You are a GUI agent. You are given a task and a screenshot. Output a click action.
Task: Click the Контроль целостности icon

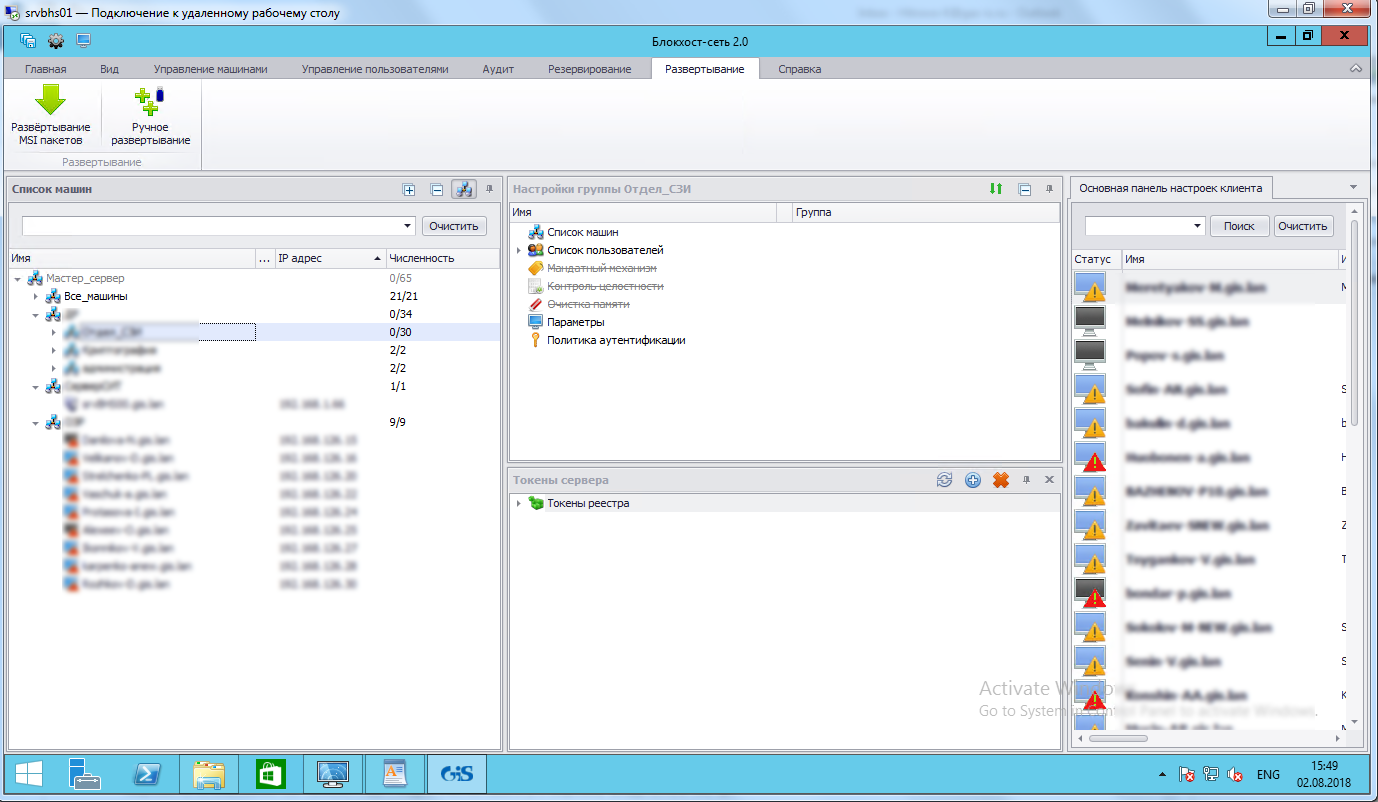[535, 286]
